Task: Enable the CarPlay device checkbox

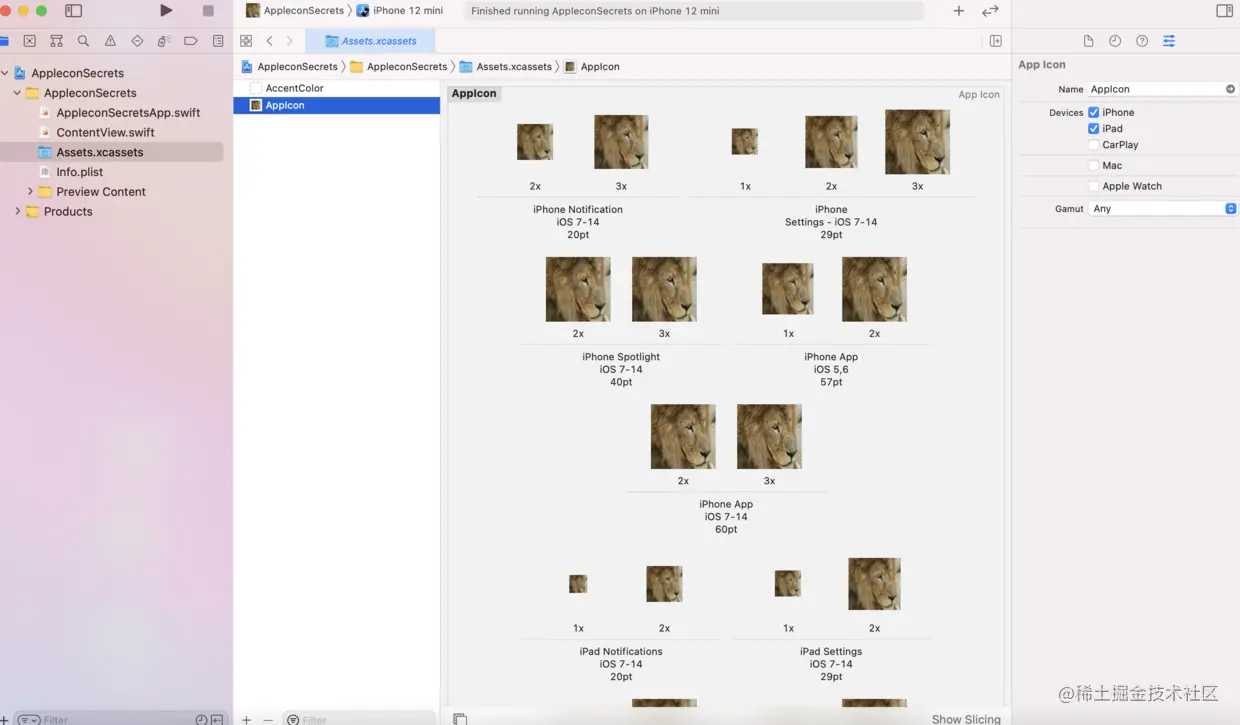Action: point(1094,145)
